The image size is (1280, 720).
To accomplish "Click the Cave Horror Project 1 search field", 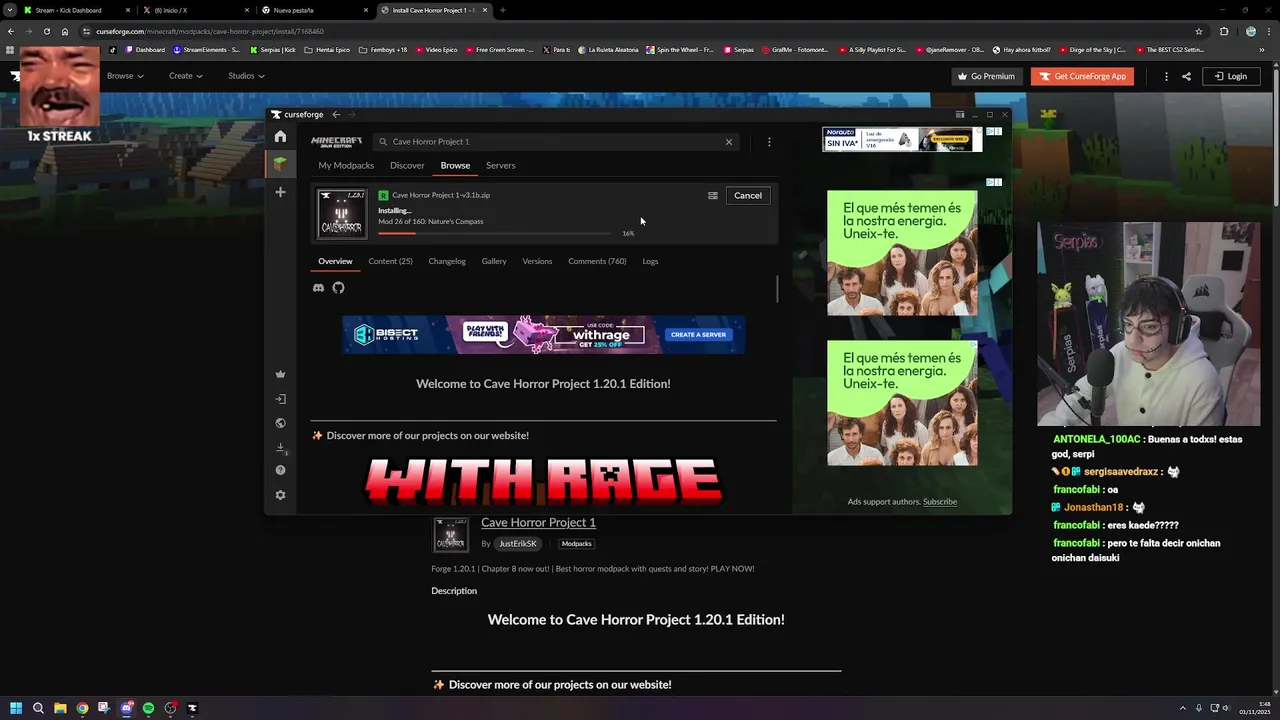I will [555, 142].
